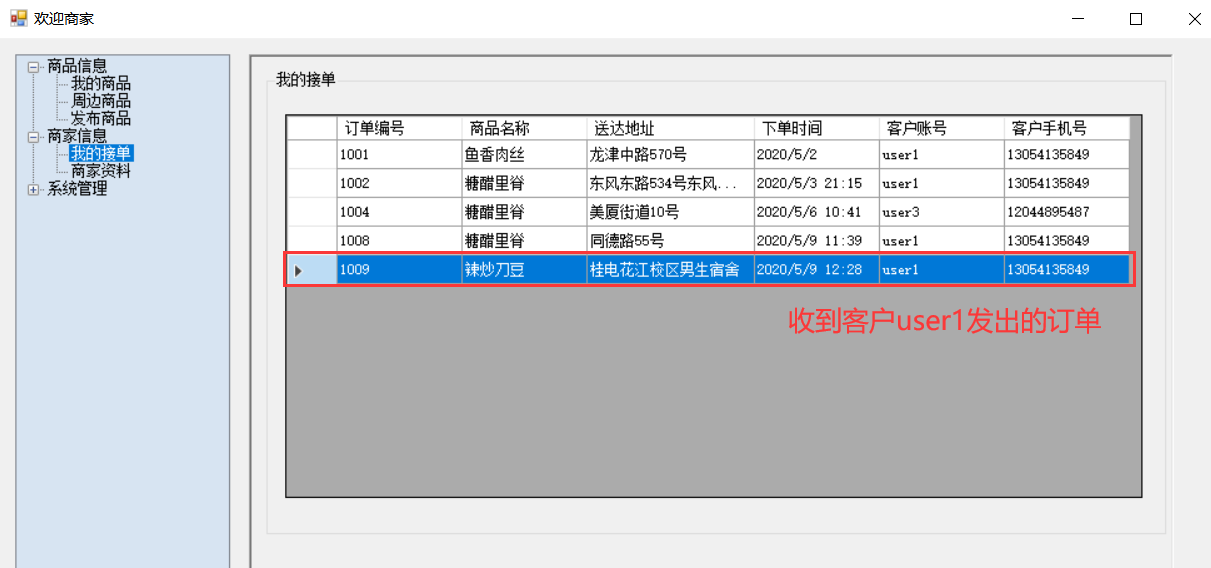Click address cell 美厦街道10号
This screenshot has width=1211, height=568.
point(670,212)
